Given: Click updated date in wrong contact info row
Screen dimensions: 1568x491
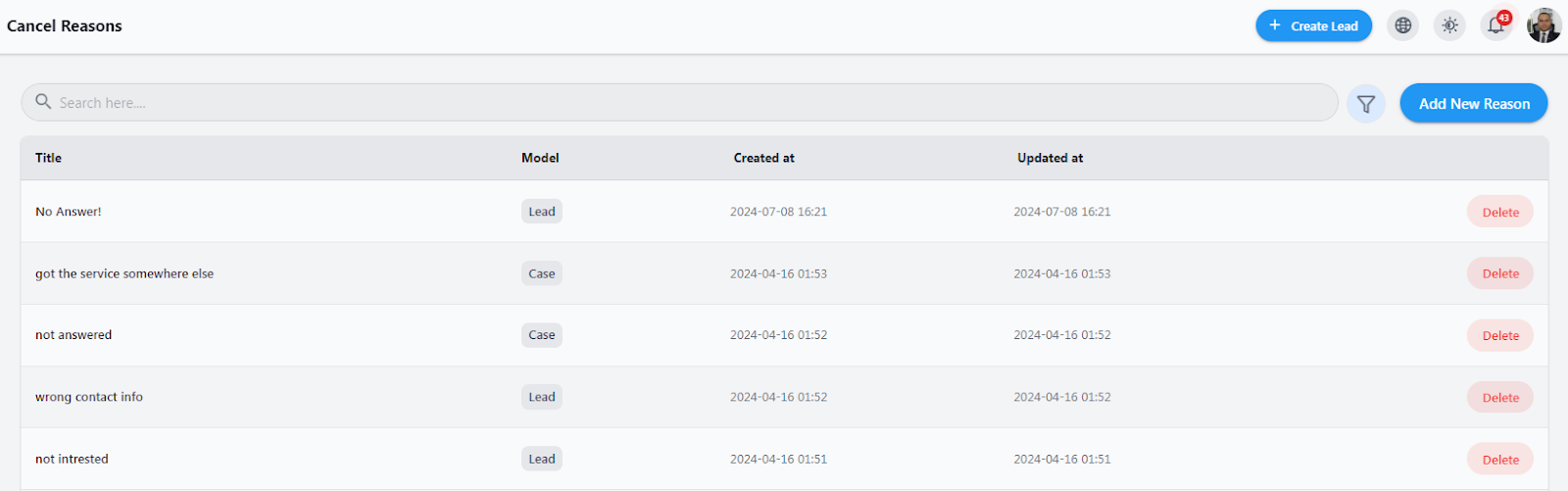Looking at the screenshot, I should (1062, 397).
